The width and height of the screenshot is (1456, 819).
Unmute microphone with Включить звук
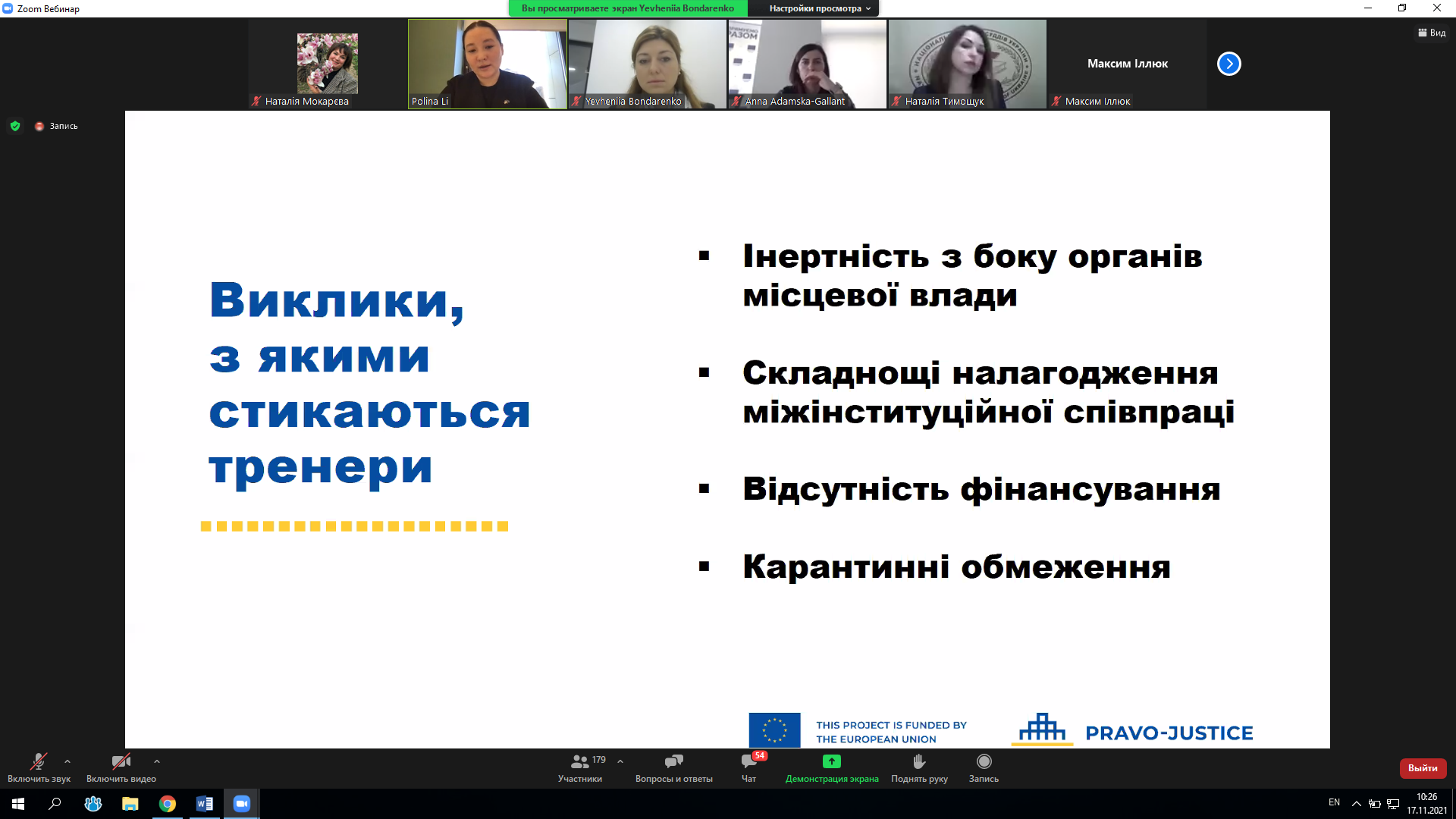(38, 761)
